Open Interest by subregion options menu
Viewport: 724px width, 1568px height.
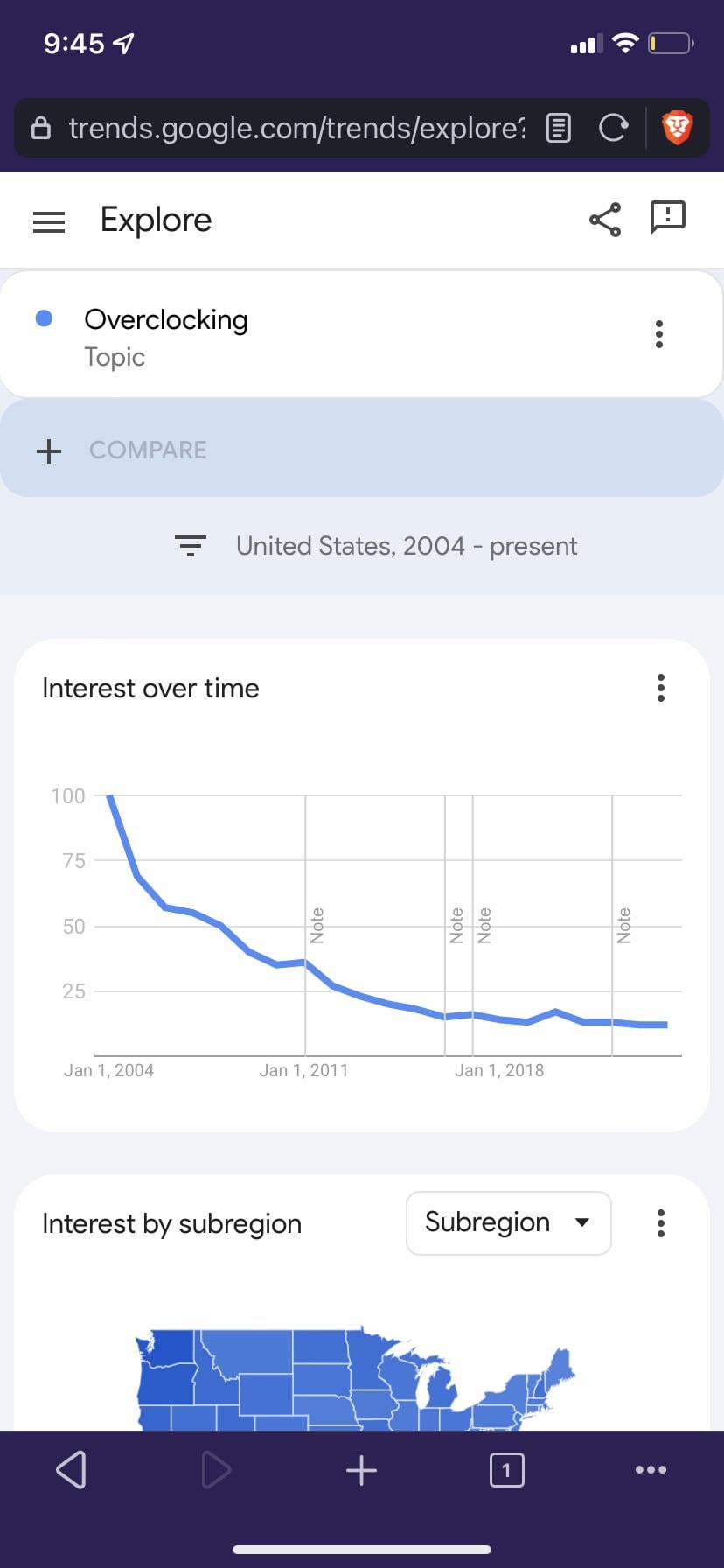(661, 1223)
